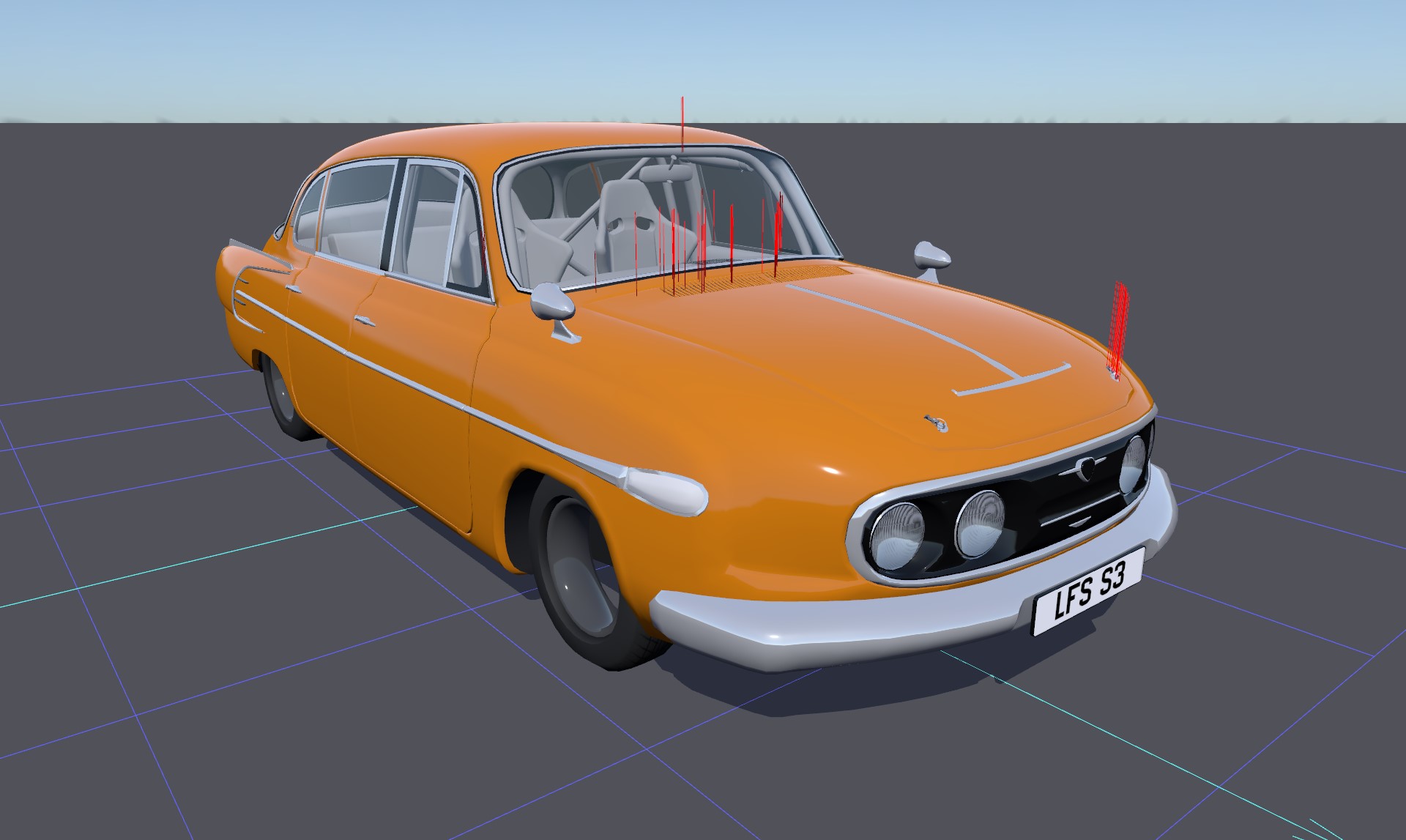Click the grille badge emblem
This screenshot has width=1406, height=840.
click(1089, 469)
